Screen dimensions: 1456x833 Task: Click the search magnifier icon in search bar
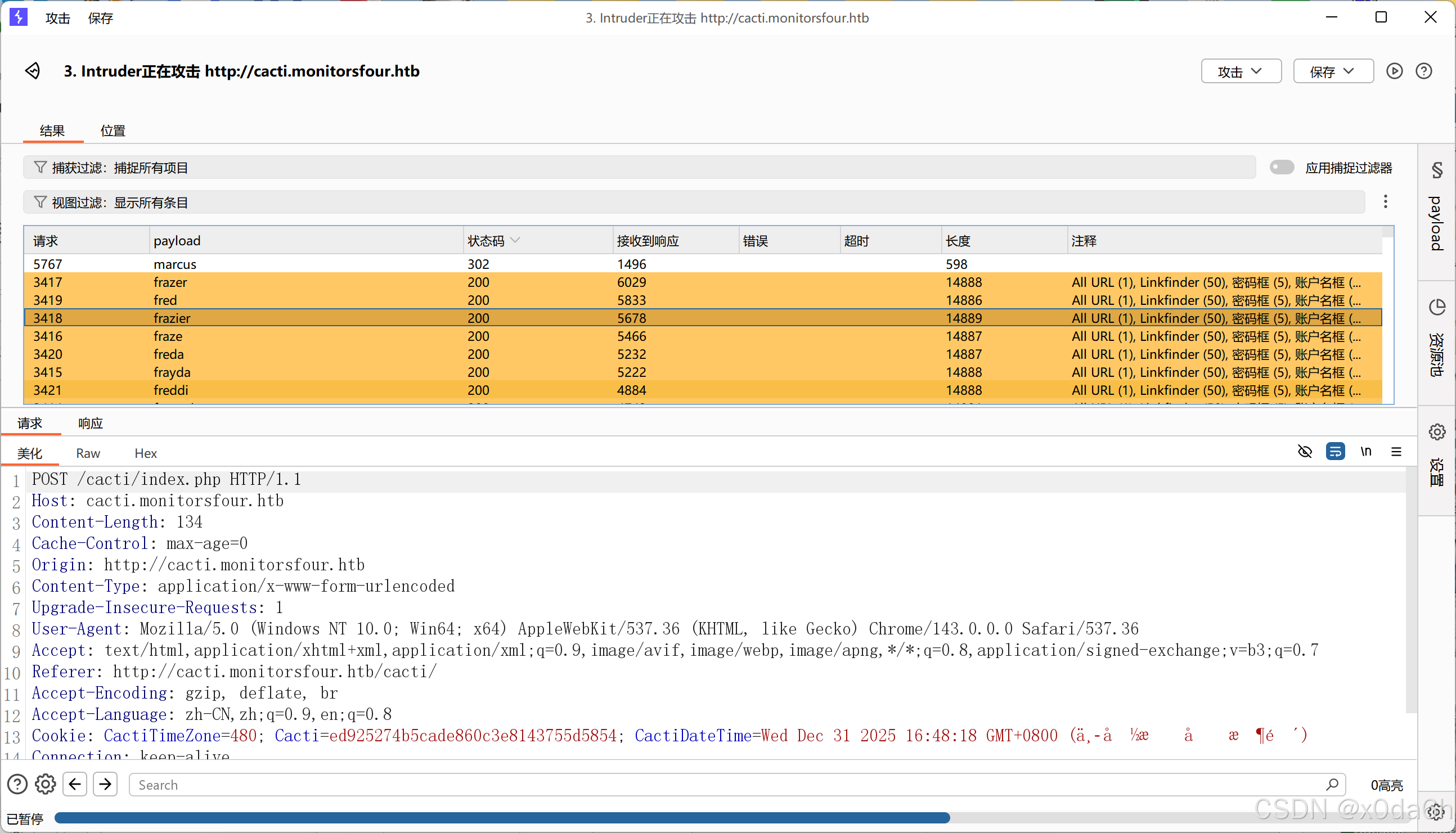coord(1331,785)
